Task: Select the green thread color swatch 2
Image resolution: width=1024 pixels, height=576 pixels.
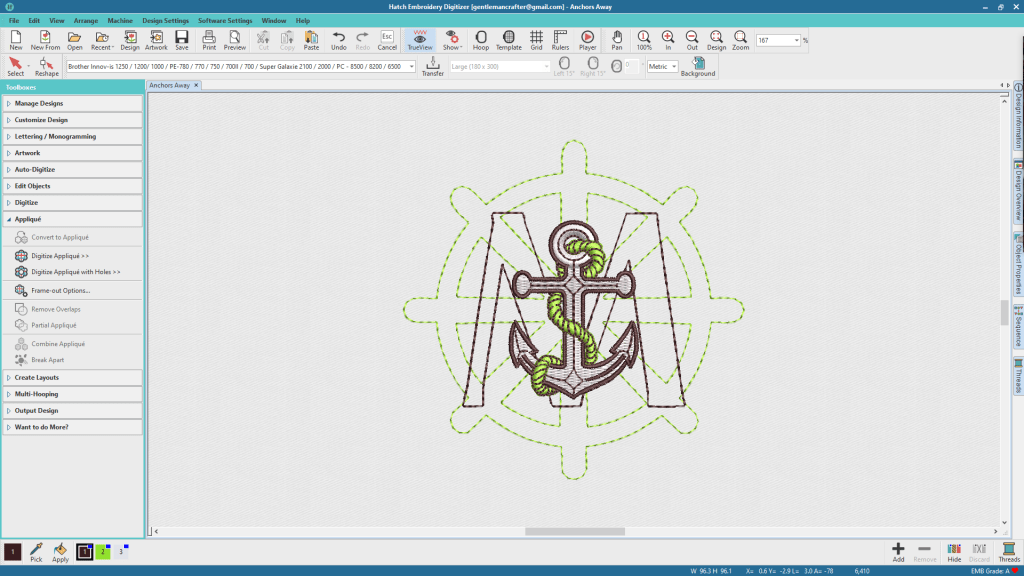Action: 102,552
